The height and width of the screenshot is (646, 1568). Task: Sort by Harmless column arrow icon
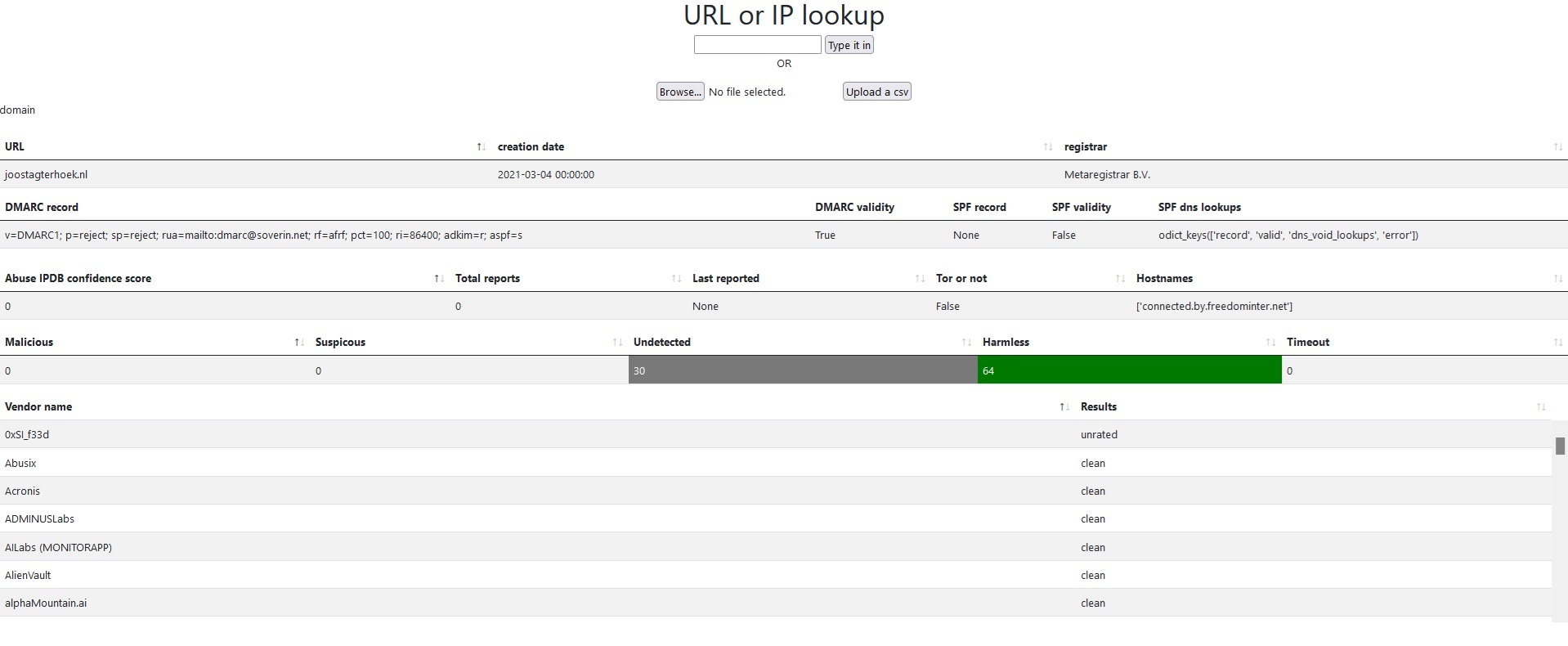[x=1270, y=343]
